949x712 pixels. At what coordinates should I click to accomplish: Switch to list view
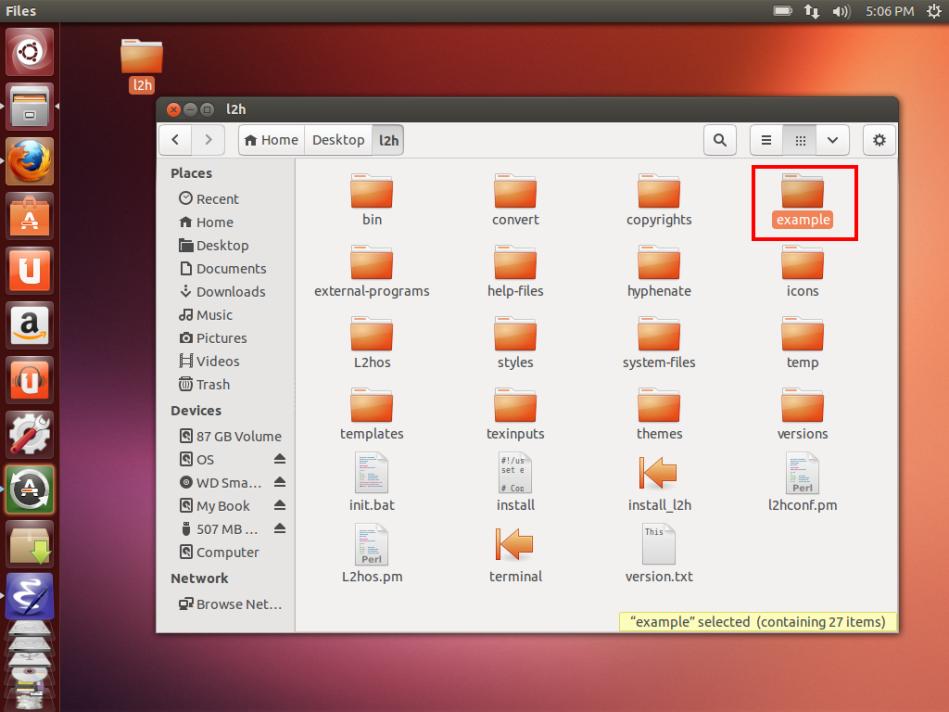pyautogui.click(x=767, y=141)
